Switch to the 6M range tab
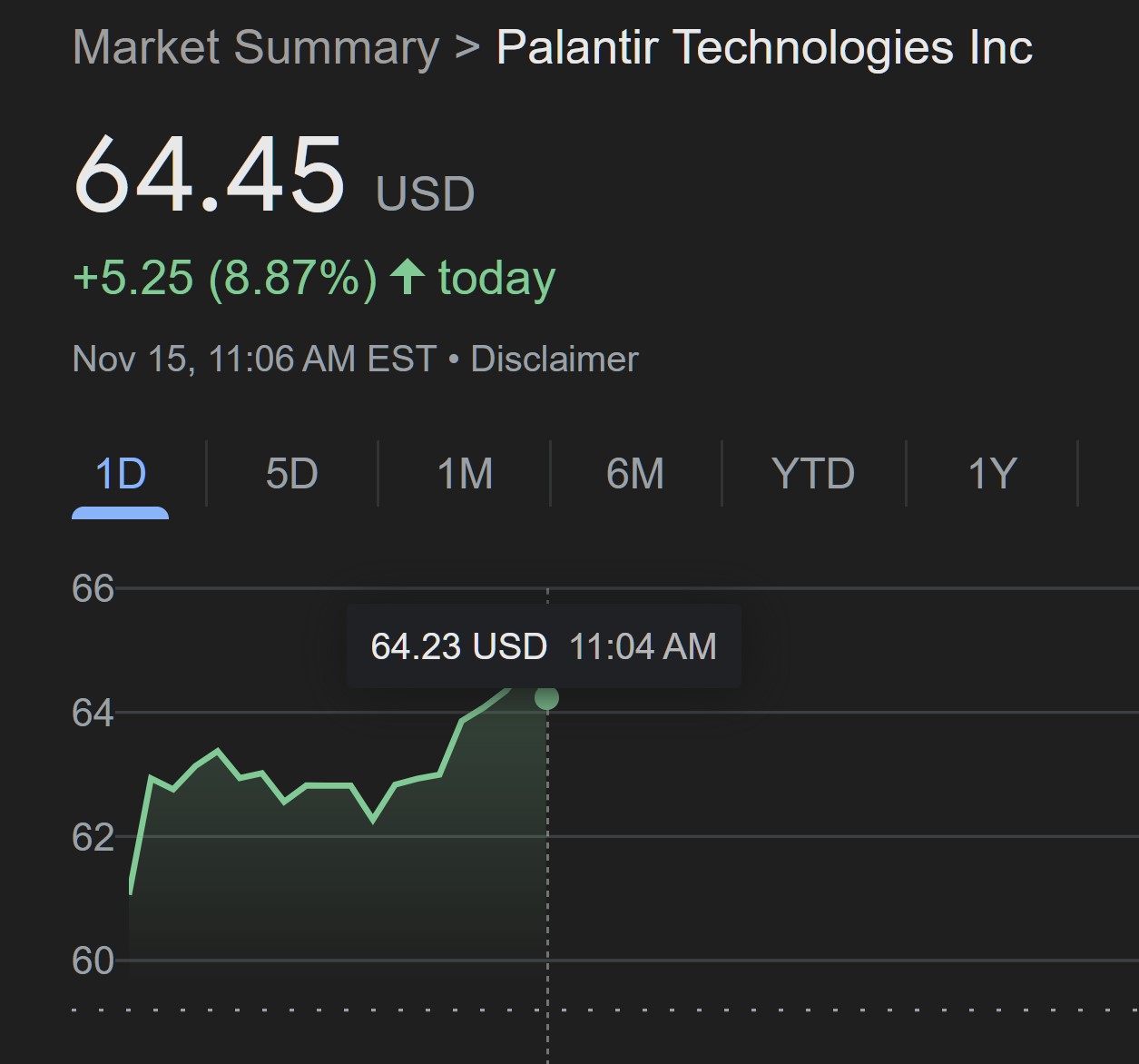This screenshot has width=1139, height=1064. (635, 474)
